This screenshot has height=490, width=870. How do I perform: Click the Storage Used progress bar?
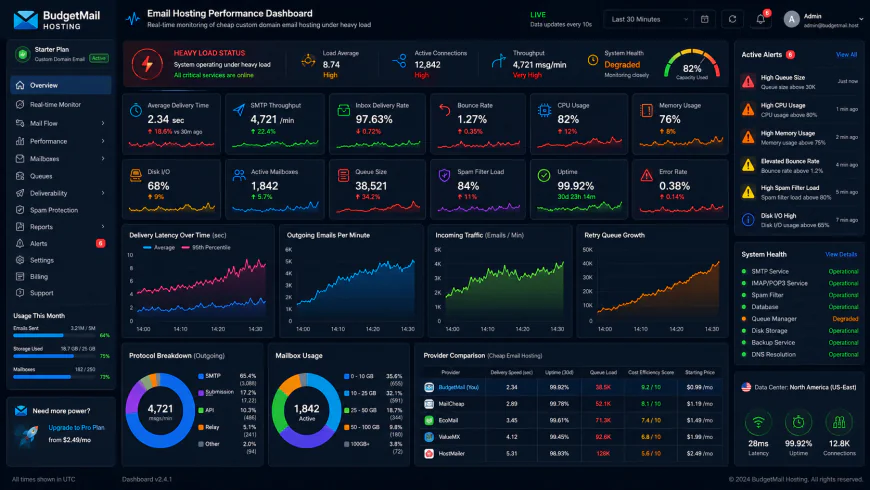coord(55,356)
